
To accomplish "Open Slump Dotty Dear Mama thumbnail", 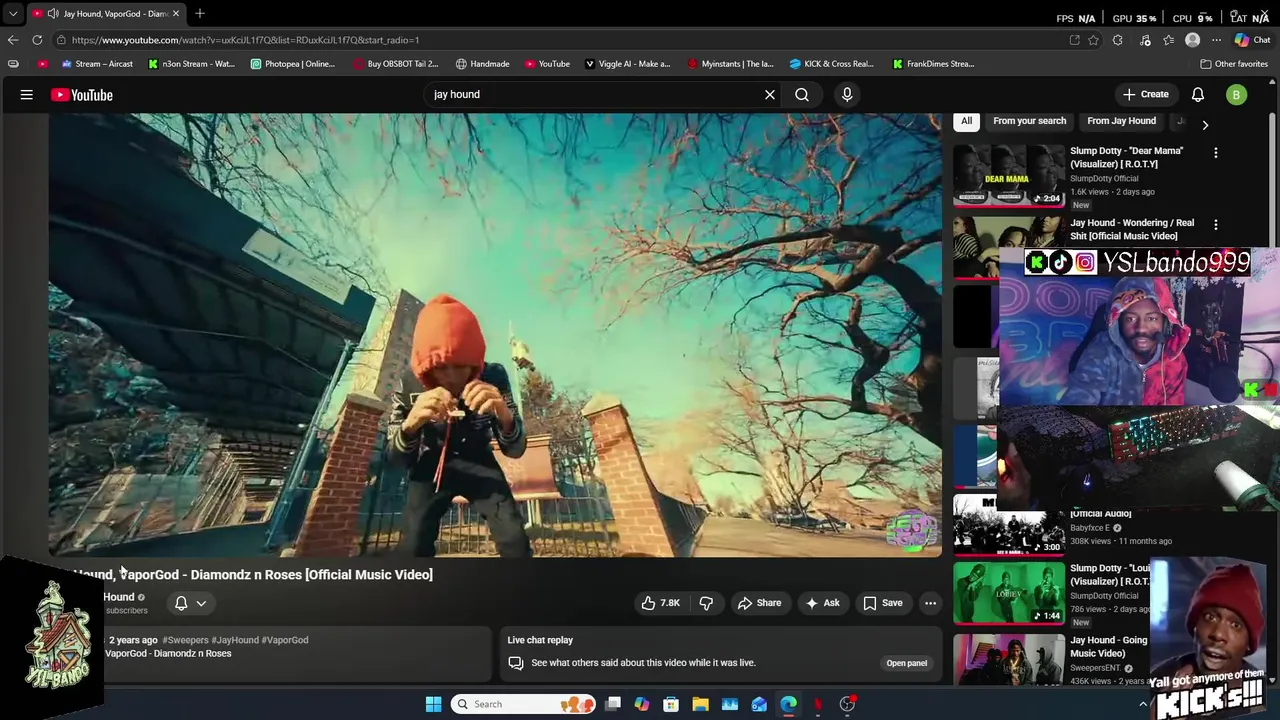I will coord(1008,175).
